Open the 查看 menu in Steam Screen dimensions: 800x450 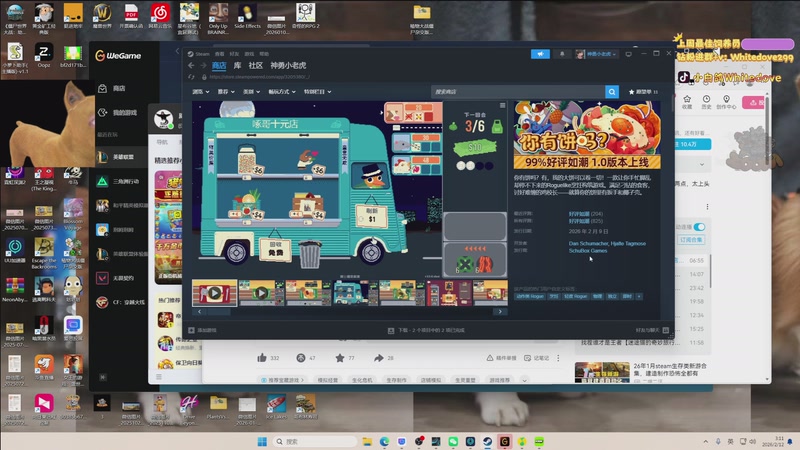tap(219, 54)
